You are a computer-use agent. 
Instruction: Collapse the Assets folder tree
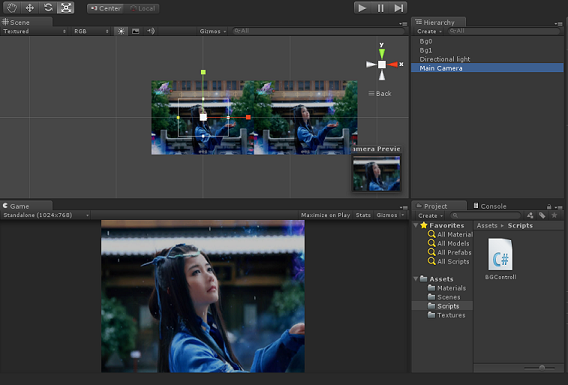(x=416, y=279)
